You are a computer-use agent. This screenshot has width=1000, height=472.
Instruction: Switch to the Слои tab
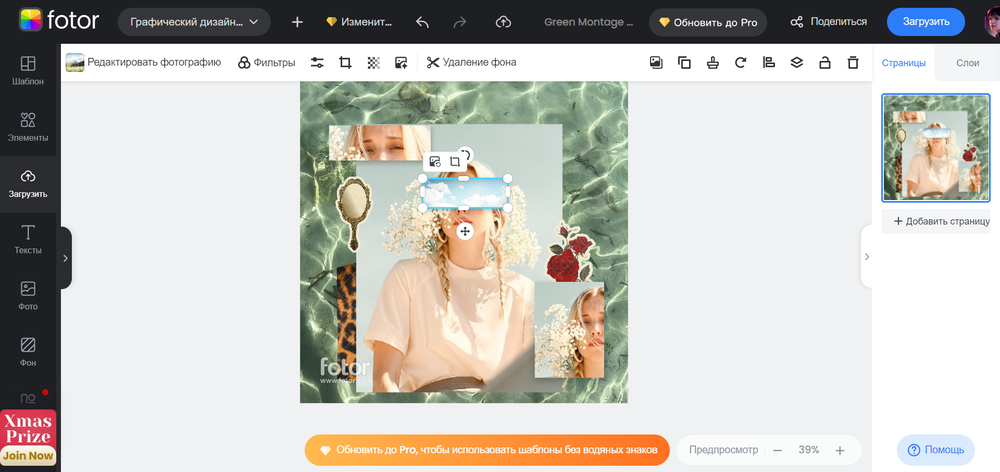point(967,63)
